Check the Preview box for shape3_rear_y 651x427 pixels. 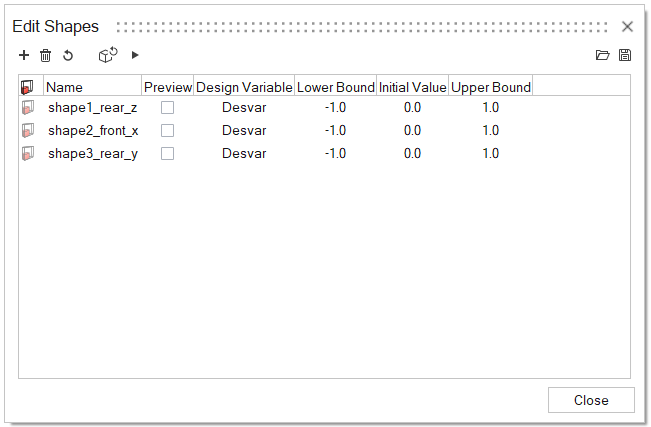coord(168,153)
